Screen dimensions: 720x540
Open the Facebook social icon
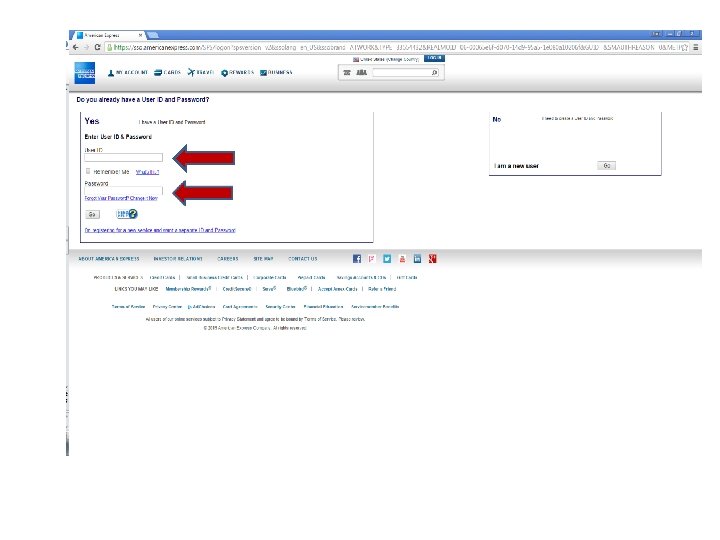pos(357,259)
